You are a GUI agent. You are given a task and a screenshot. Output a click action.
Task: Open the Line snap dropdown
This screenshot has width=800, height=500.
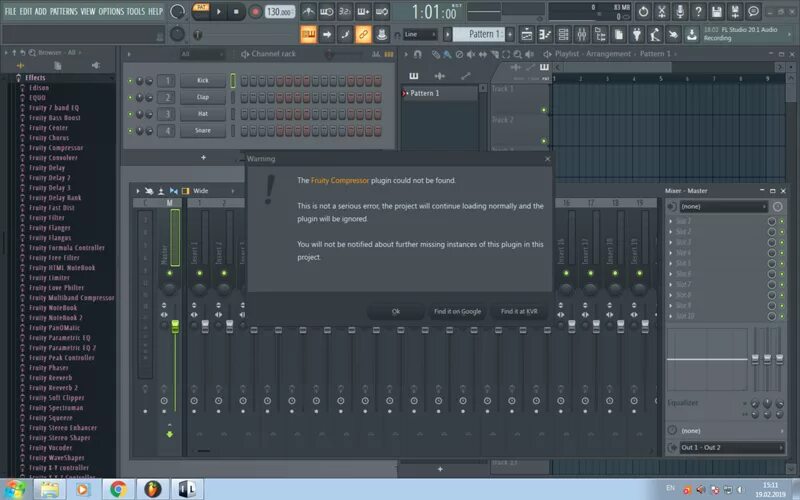(x=420, y=34)
